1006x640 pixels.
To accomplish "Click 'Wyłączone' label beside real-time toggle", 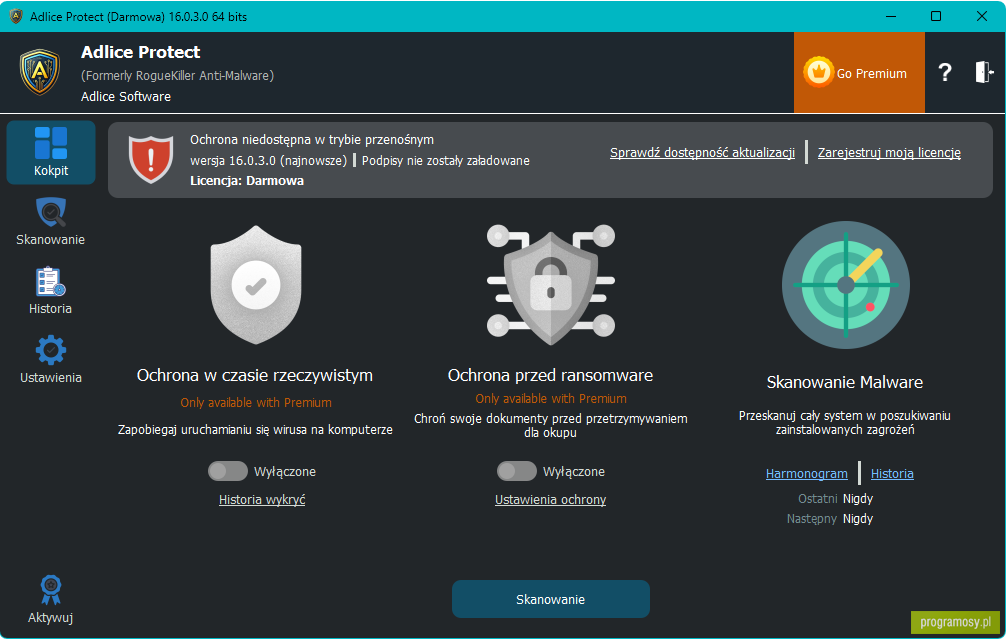I will click(x=285, y=472).
